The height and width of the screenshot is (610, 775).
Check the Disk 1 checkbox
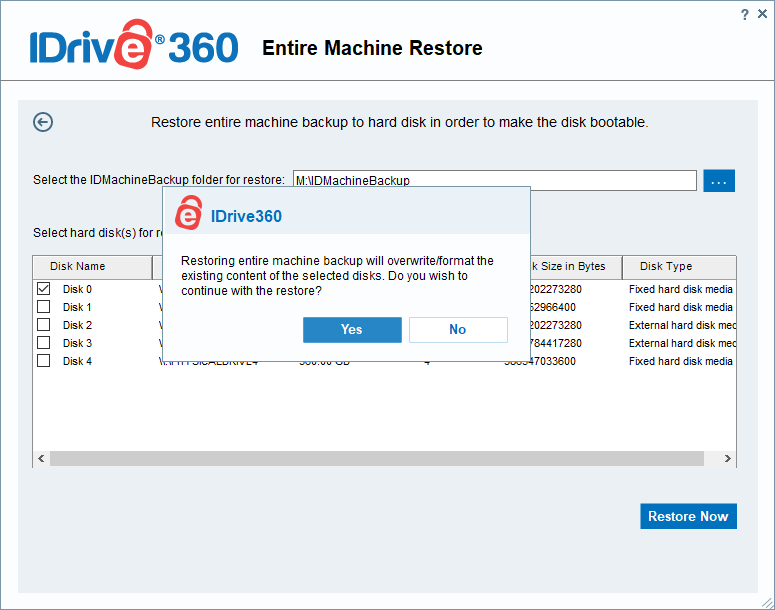click(44, 307)
